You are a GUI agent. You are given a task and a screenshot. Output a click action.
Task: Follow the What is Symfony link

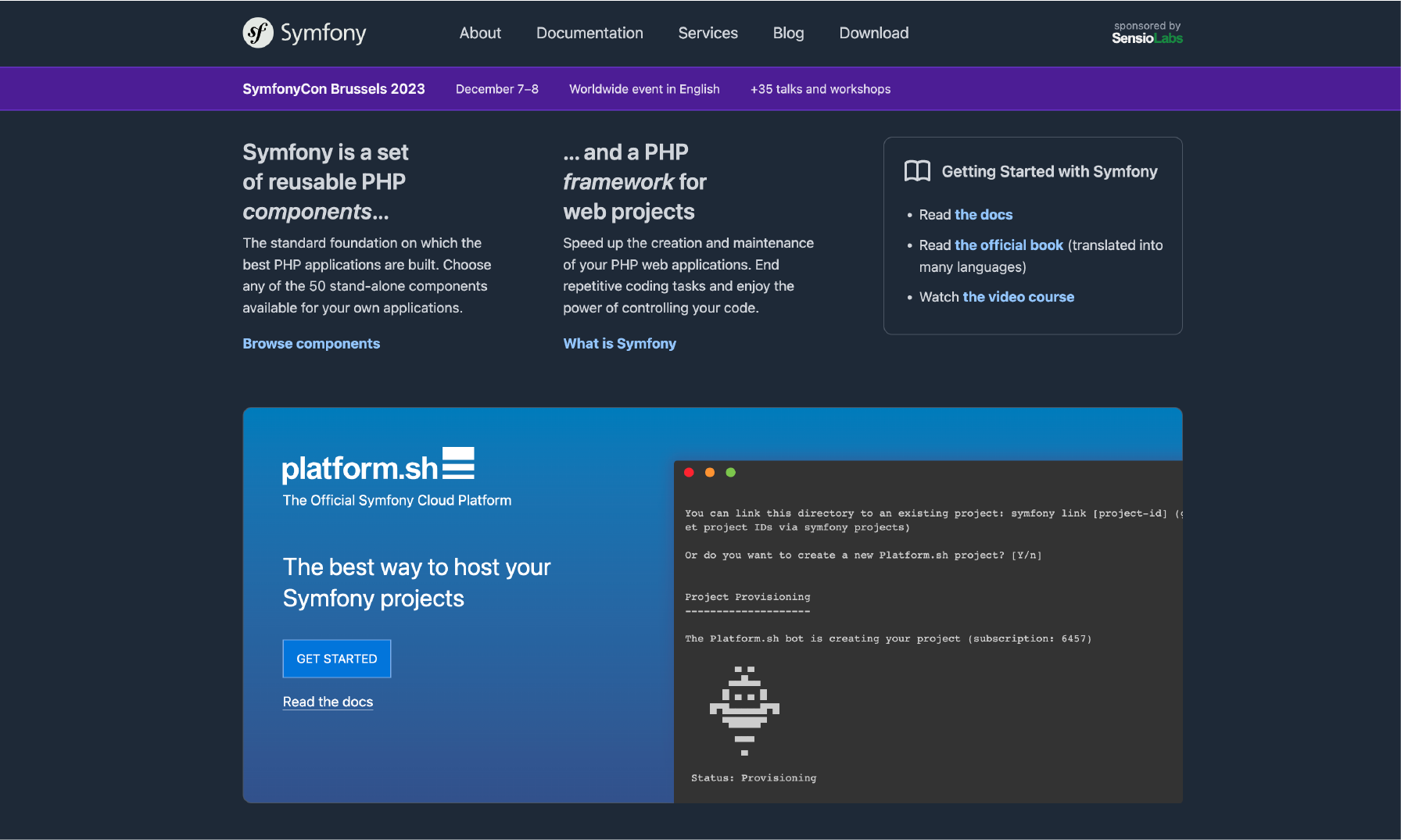pos(619,343)
